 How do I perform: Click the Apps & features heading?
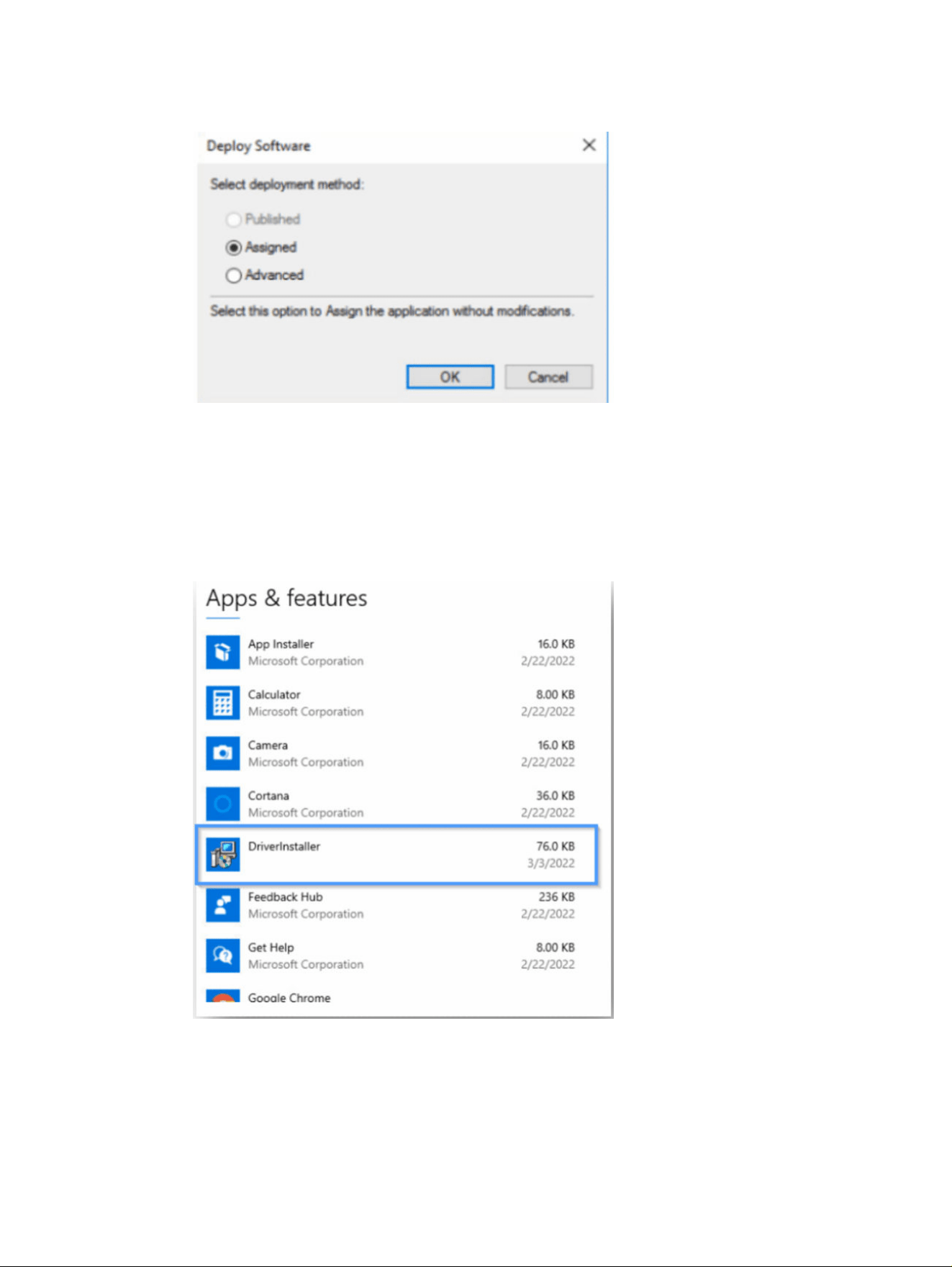286,599
